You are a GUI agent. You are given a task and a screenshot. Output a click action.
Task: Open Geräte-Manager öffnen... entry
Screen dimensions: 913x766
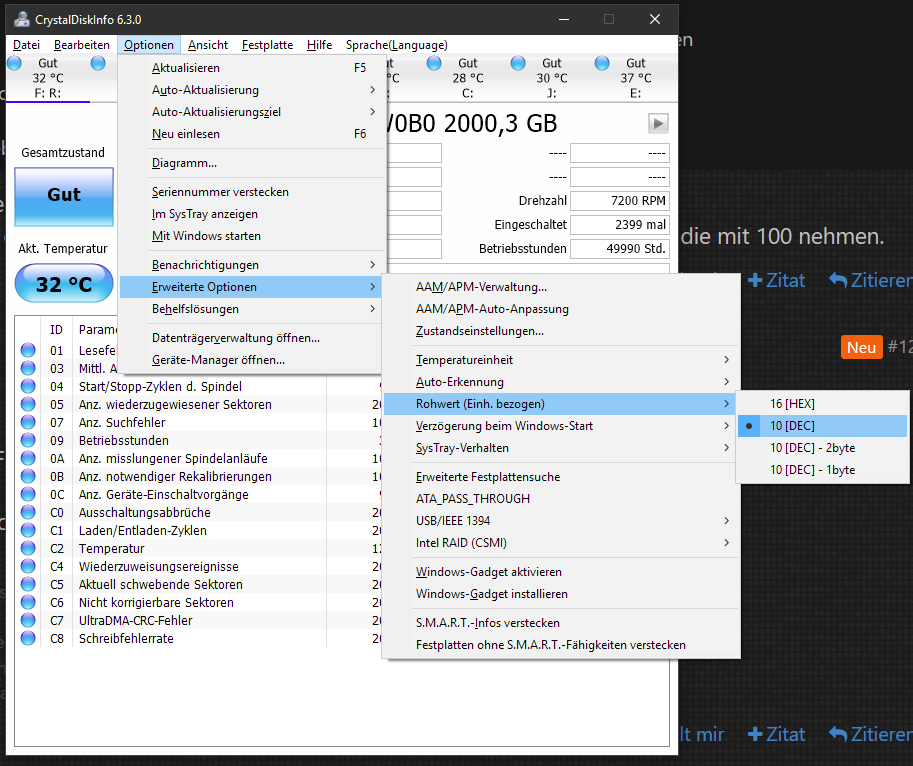point(252,360)
